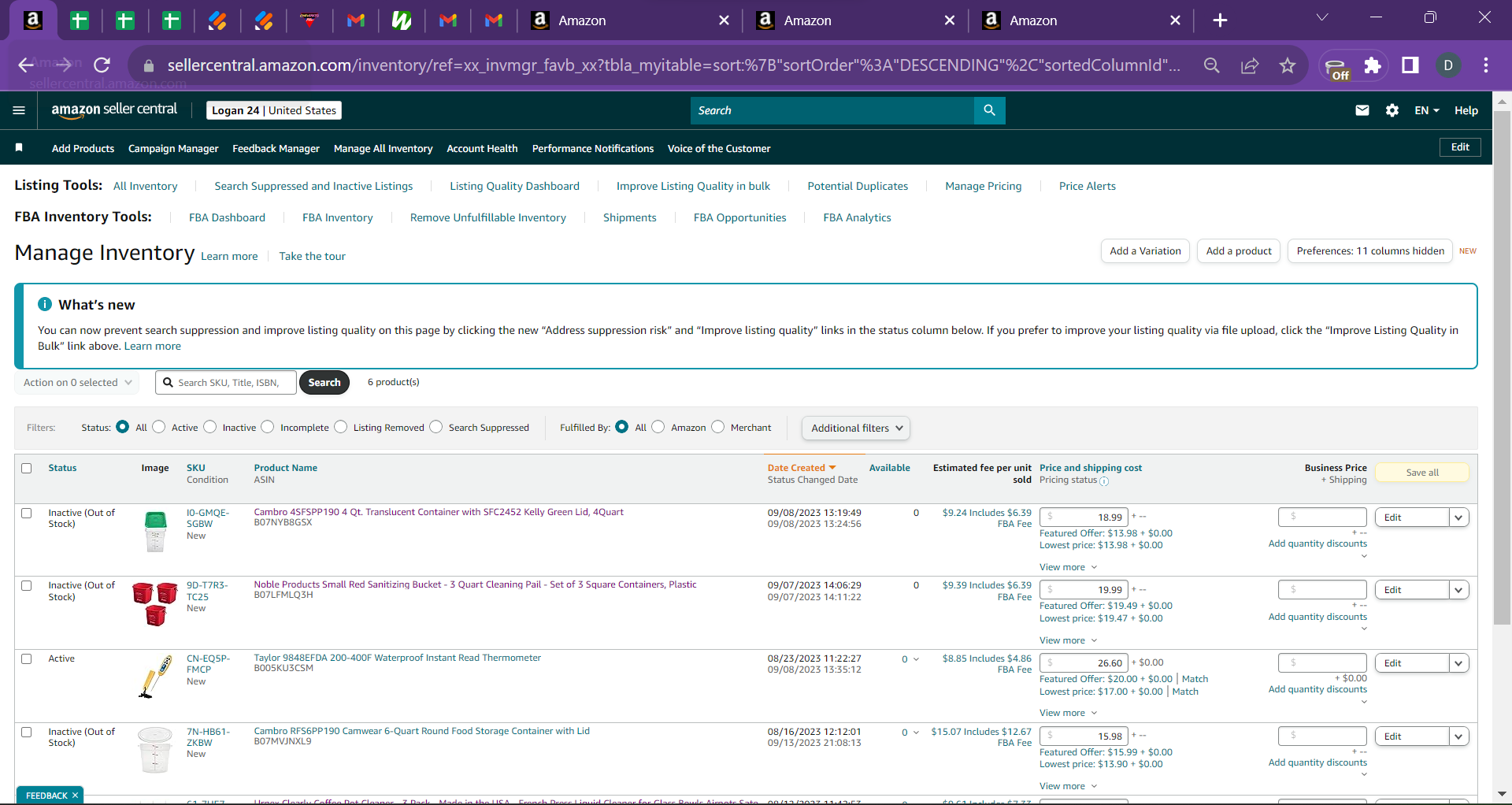Open the Additional filters dropdown
This screenshot has width=1512, height=805.
pyautogui.click(x=856, y=428)
